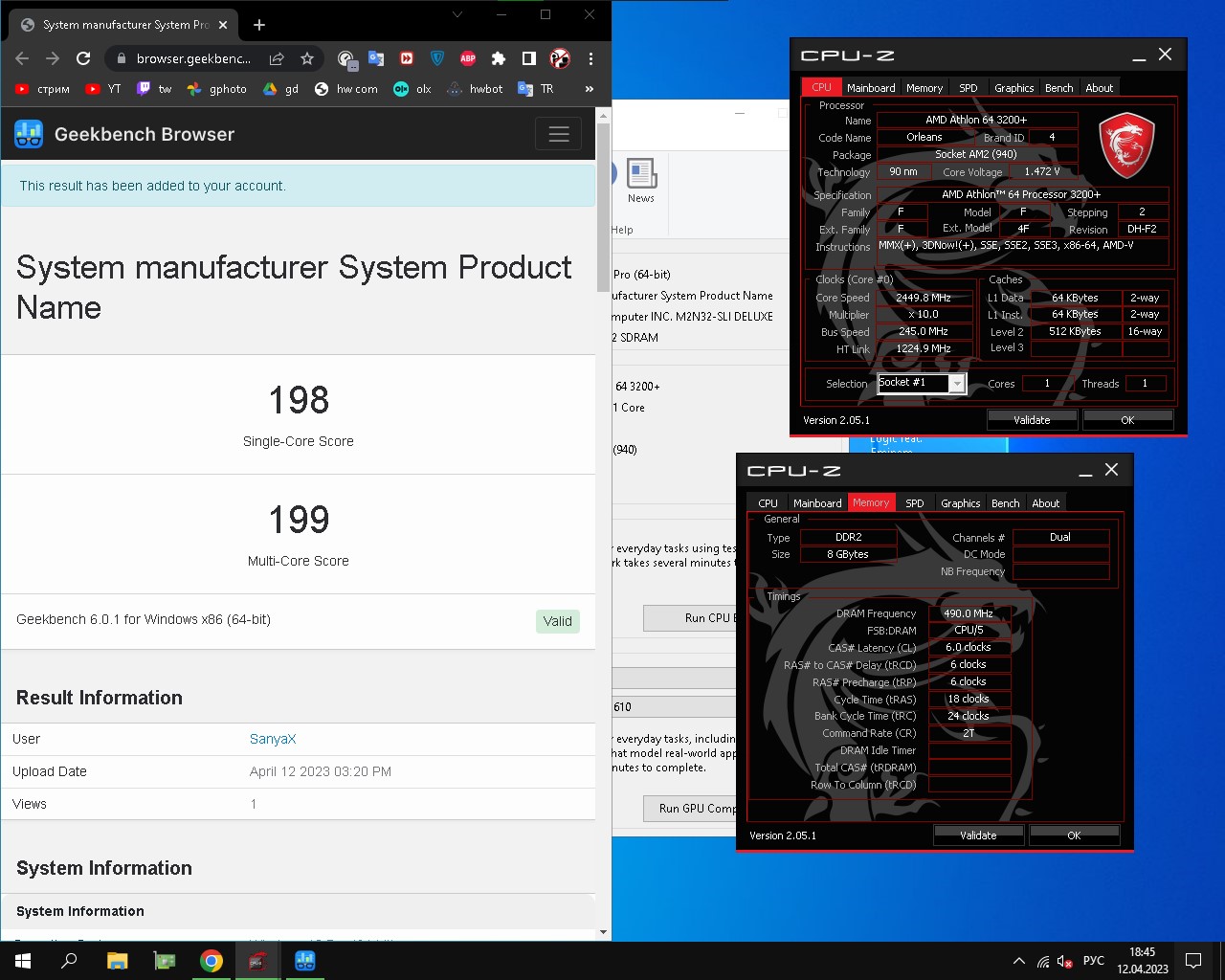The height and width of the screenshot is (980, 1225).
Task: Open the AdBlock Plus extension
Action: pyautogui.click(x=468, y=58)
